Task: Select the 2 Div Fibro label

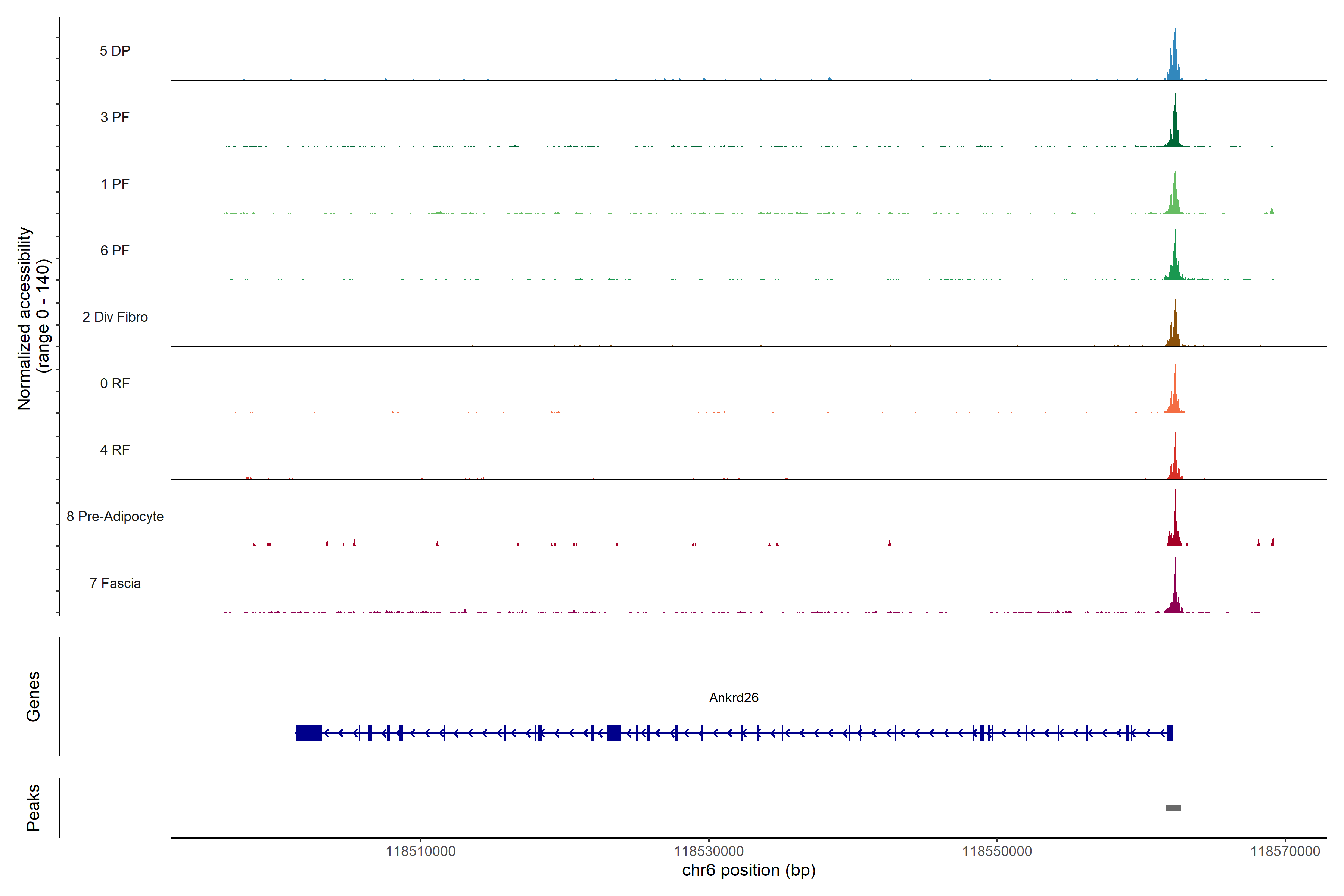Action: click(115, 317)
